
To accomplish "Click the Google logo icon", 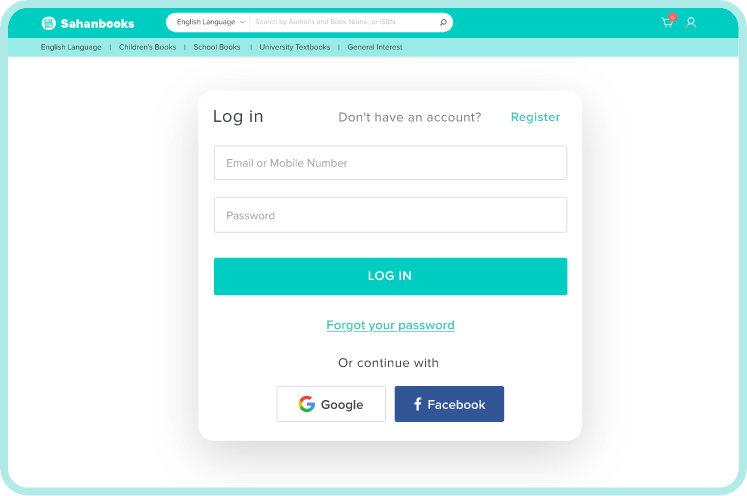I will 307,404.
